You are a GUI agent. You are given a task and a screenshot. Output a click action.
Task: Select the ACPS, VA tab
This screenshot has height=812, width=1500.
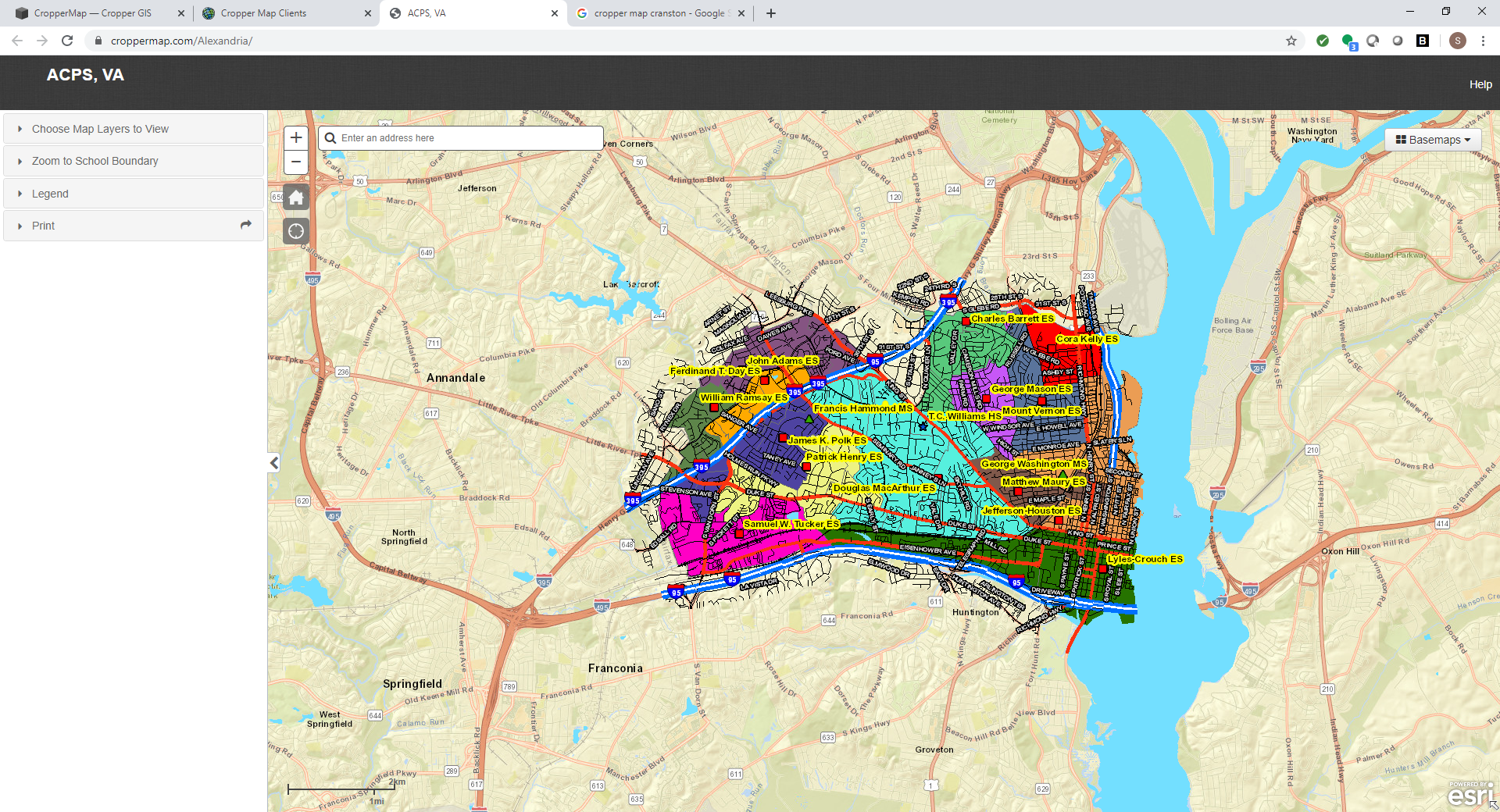pyautogui.click(x=473, y=13)
